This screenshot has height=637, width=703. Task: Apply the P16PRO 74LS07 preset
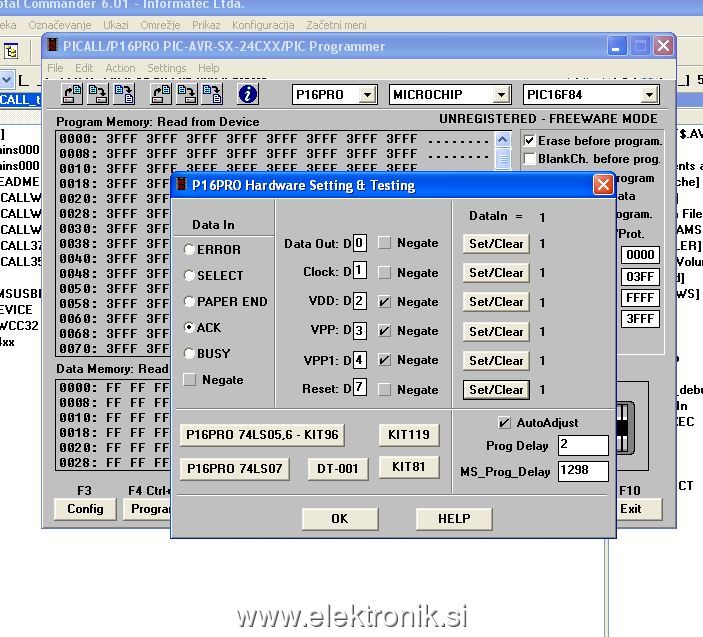tap(234, 468)
